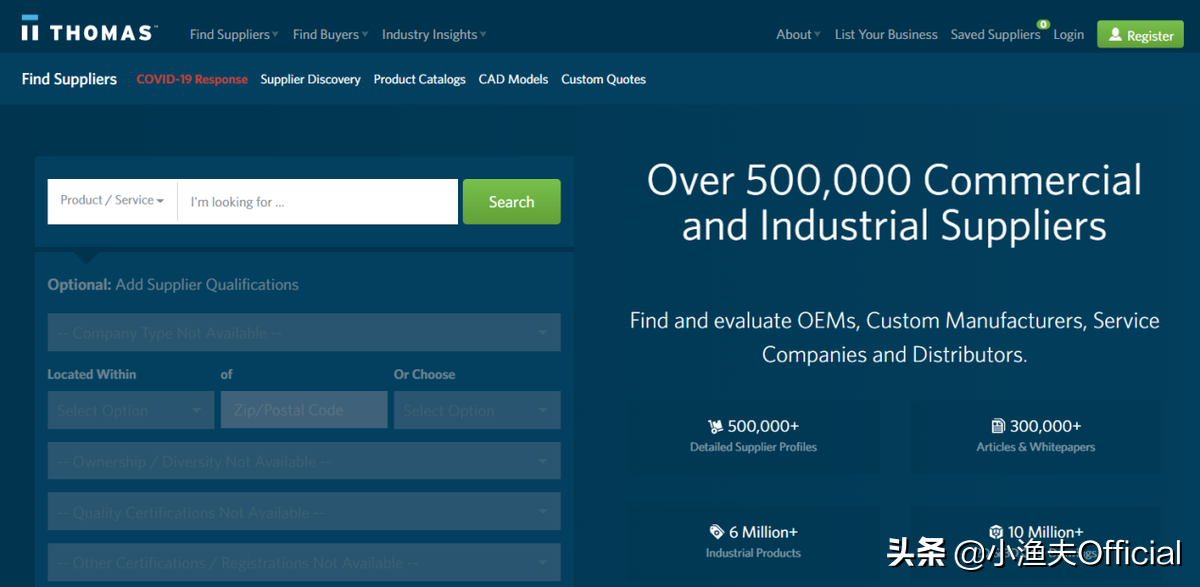
Task: Click the Articles & Whitepapers document icon
Action: 997,426
